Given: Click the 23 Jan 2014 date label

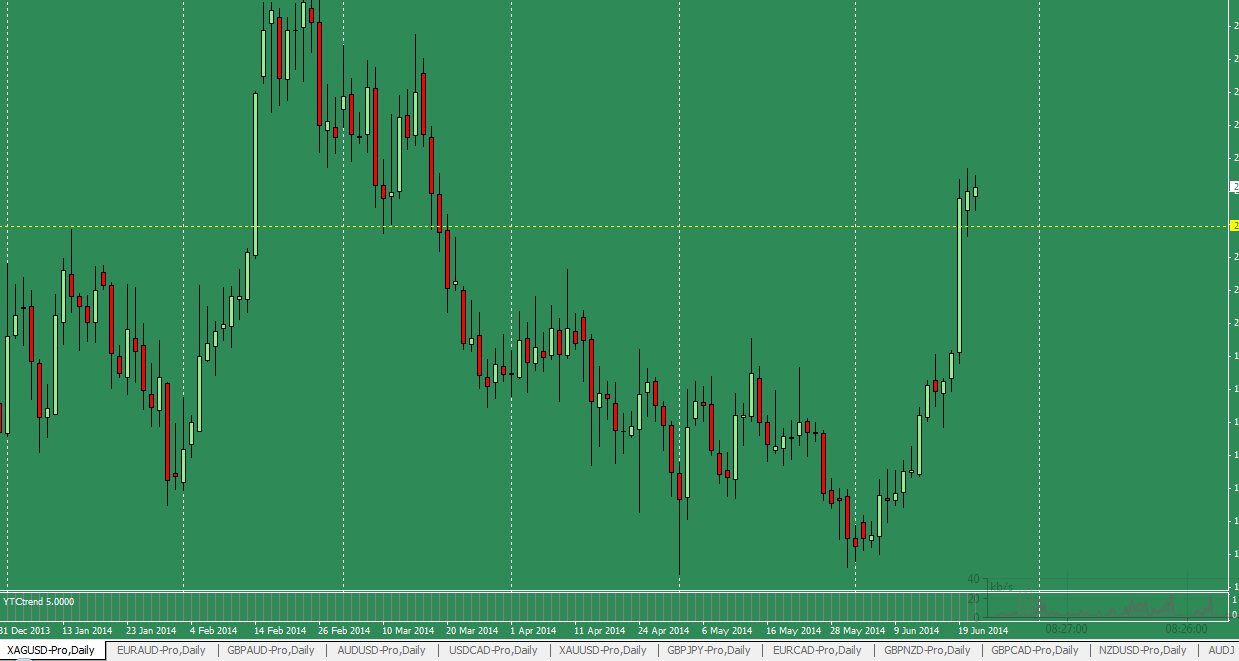Looking at the screenshot, I should (151, 631).
